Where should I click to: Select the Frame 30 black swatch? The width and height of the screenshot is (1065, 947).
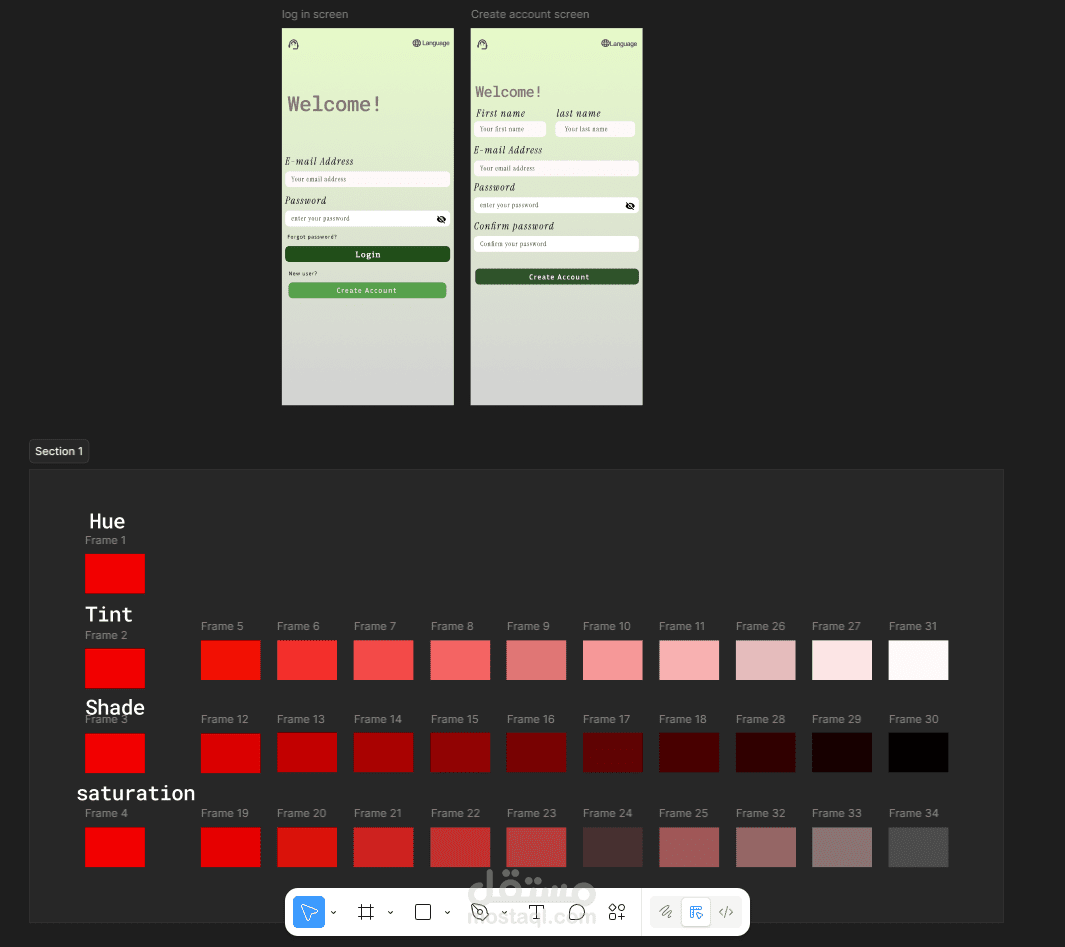[x=918, y=752]
